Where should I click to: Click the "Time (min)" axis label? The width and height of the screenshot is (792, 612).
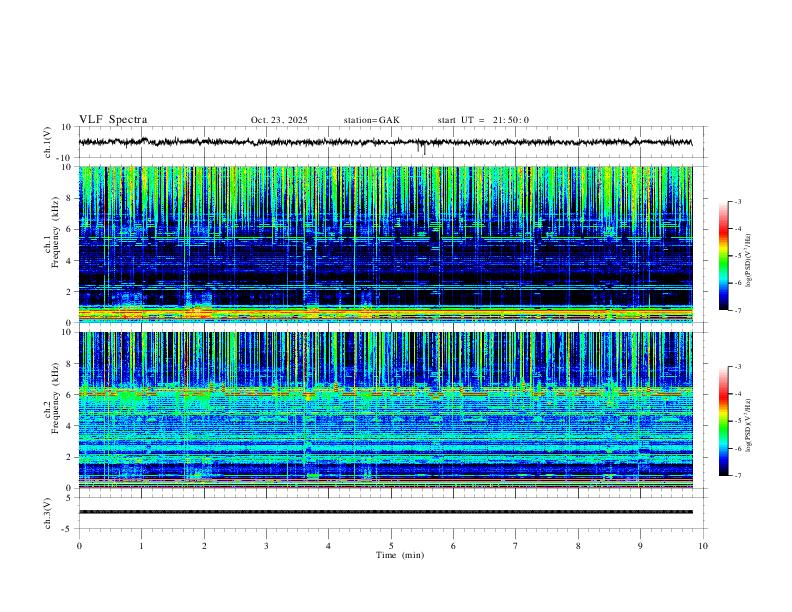click(400, 555)
